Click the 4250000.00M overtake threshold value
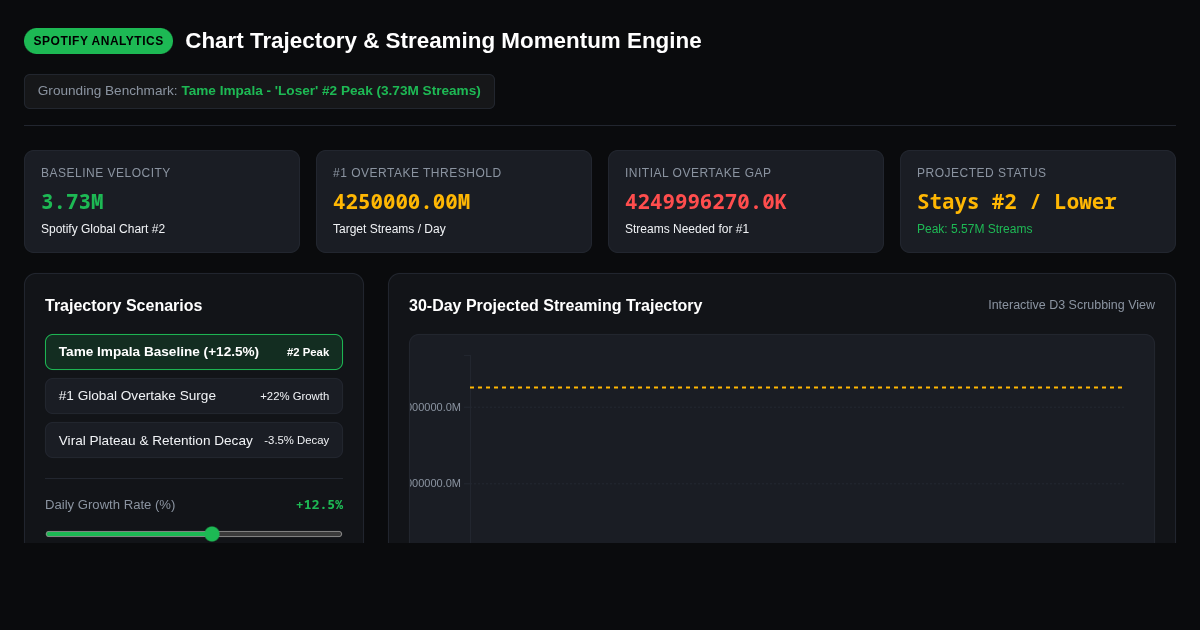 click(x=401, y=202)
